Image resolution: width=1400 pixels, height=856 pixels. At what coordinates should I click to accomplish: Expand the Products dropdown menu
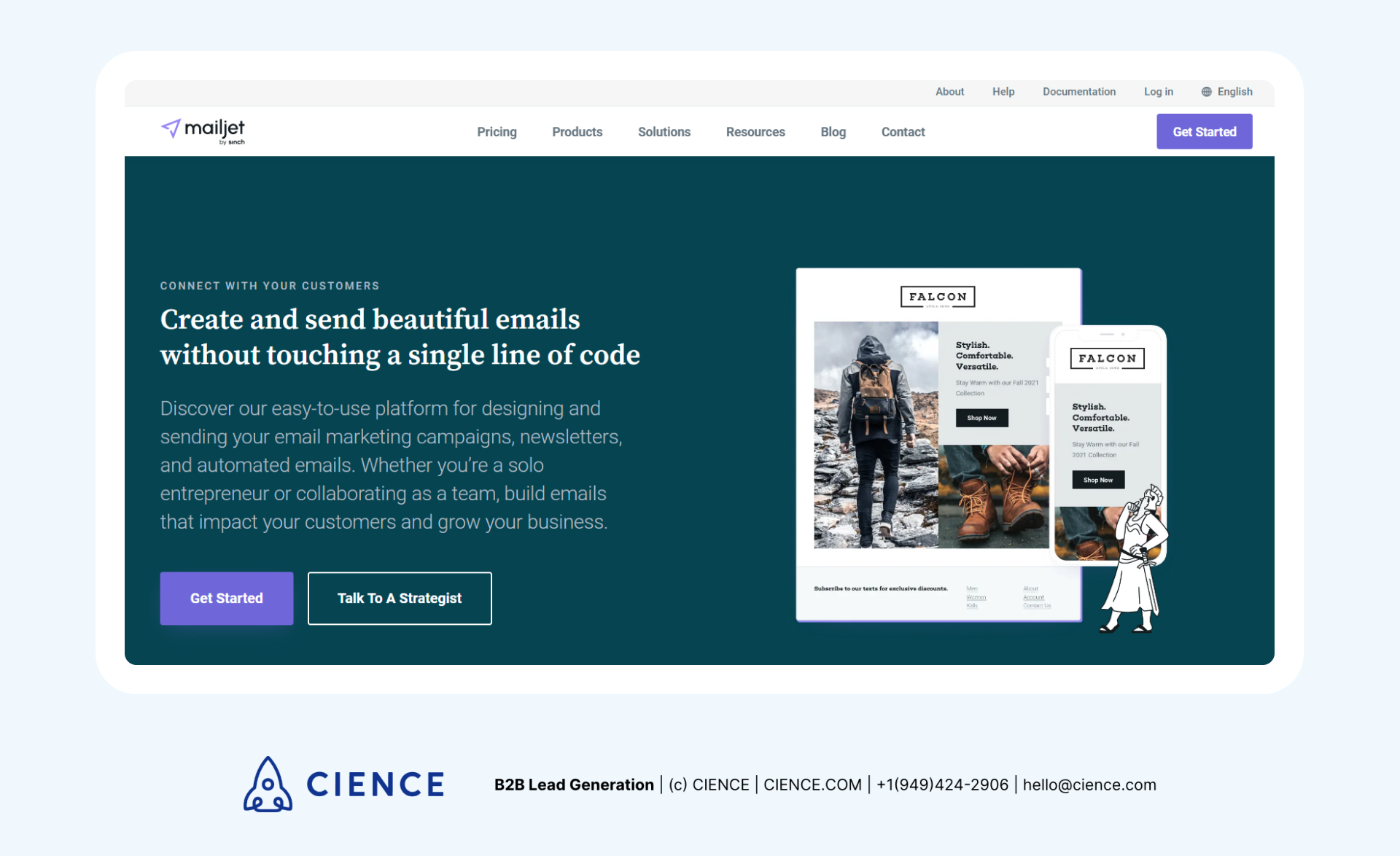point(577,131)
